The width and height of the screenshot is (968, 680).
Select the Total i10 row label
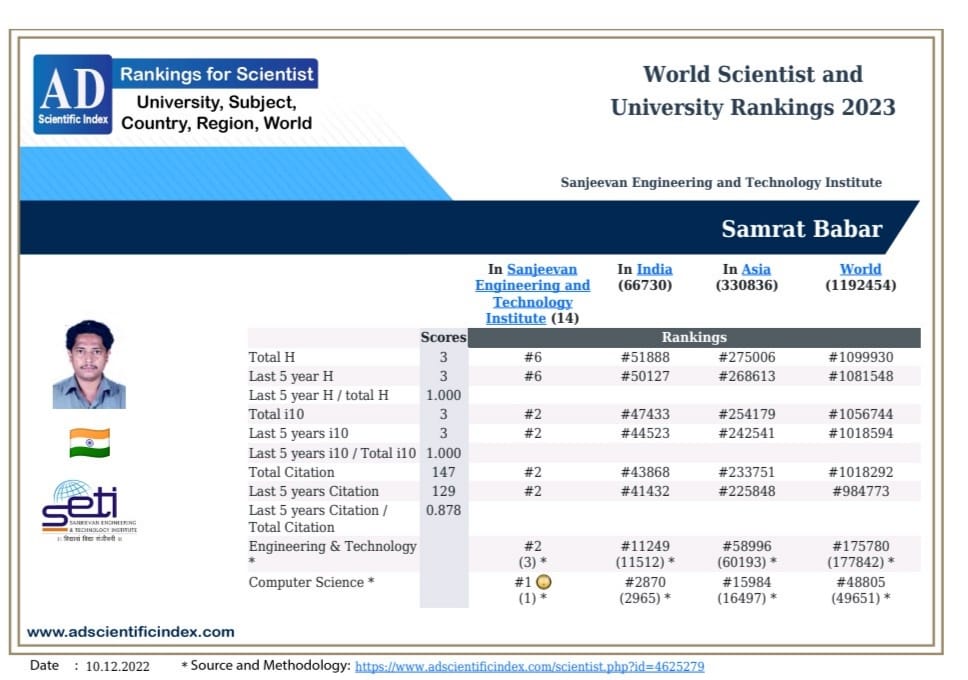tap(276, 414)
